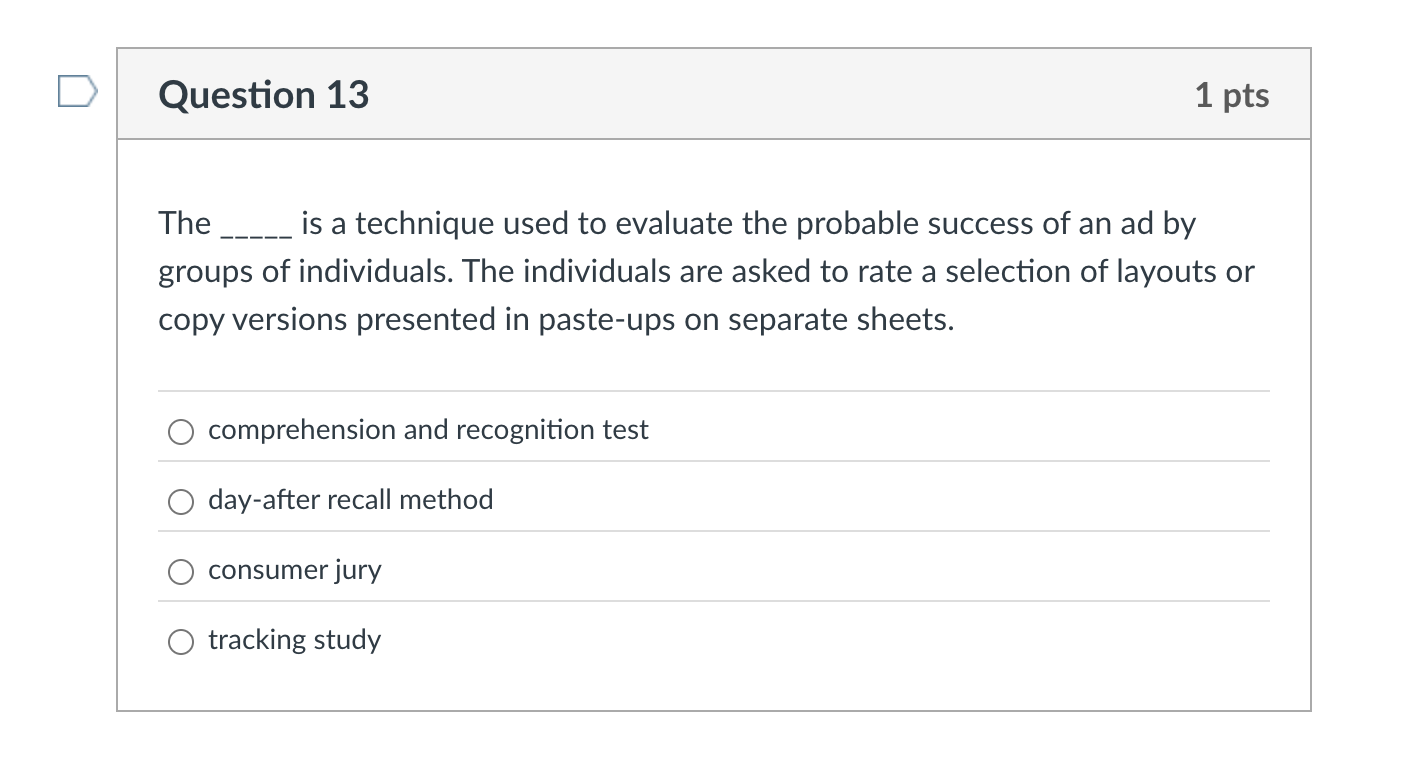Click the consumer jury answer text
This screenshot has width=1408, height=762.
294,570
